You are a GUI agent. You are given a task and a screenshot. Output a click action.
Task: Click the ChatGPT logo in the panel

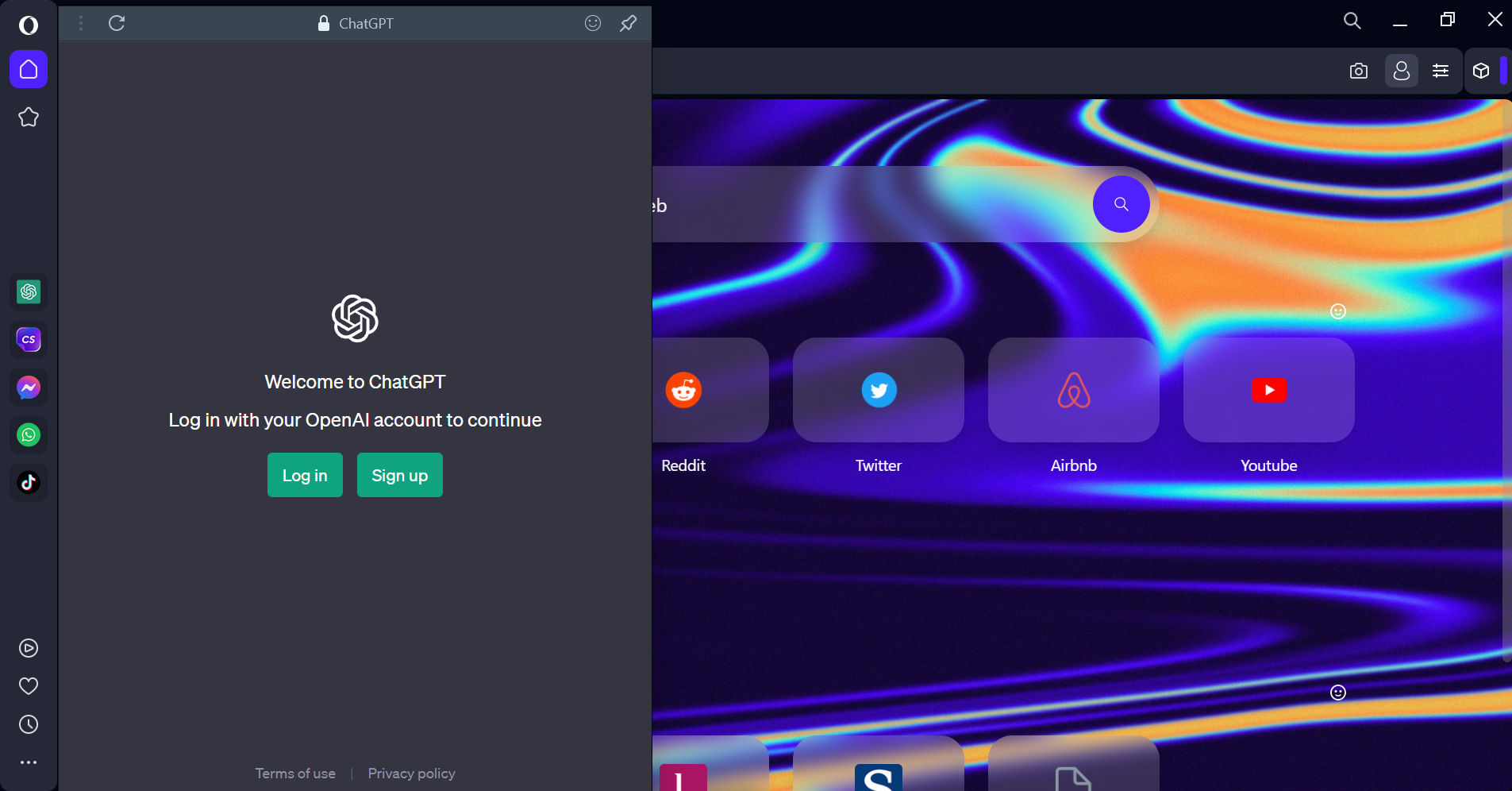click(x=355, y=318)
